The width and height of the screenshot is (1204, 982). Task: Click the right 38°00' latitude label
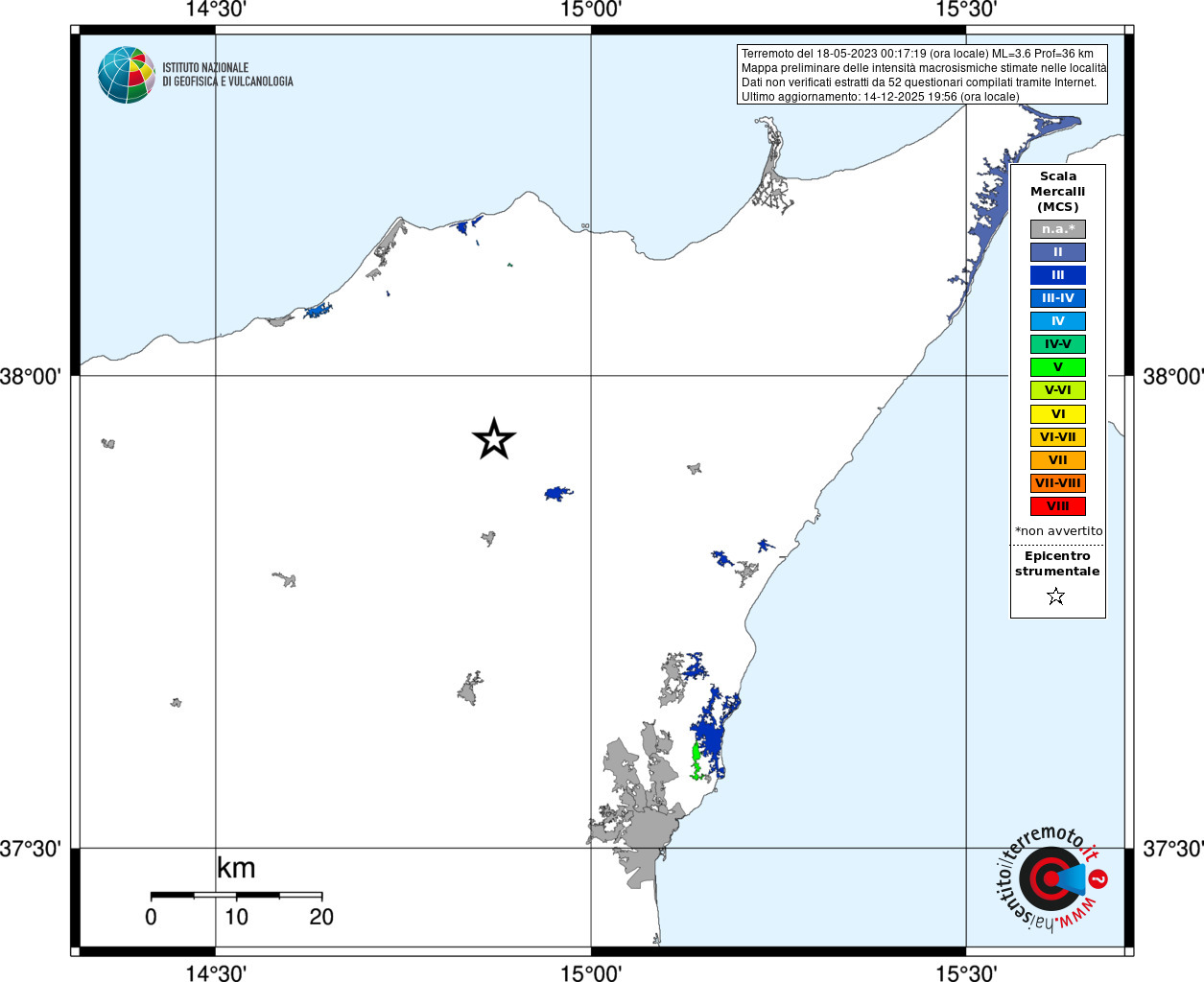1173,376
